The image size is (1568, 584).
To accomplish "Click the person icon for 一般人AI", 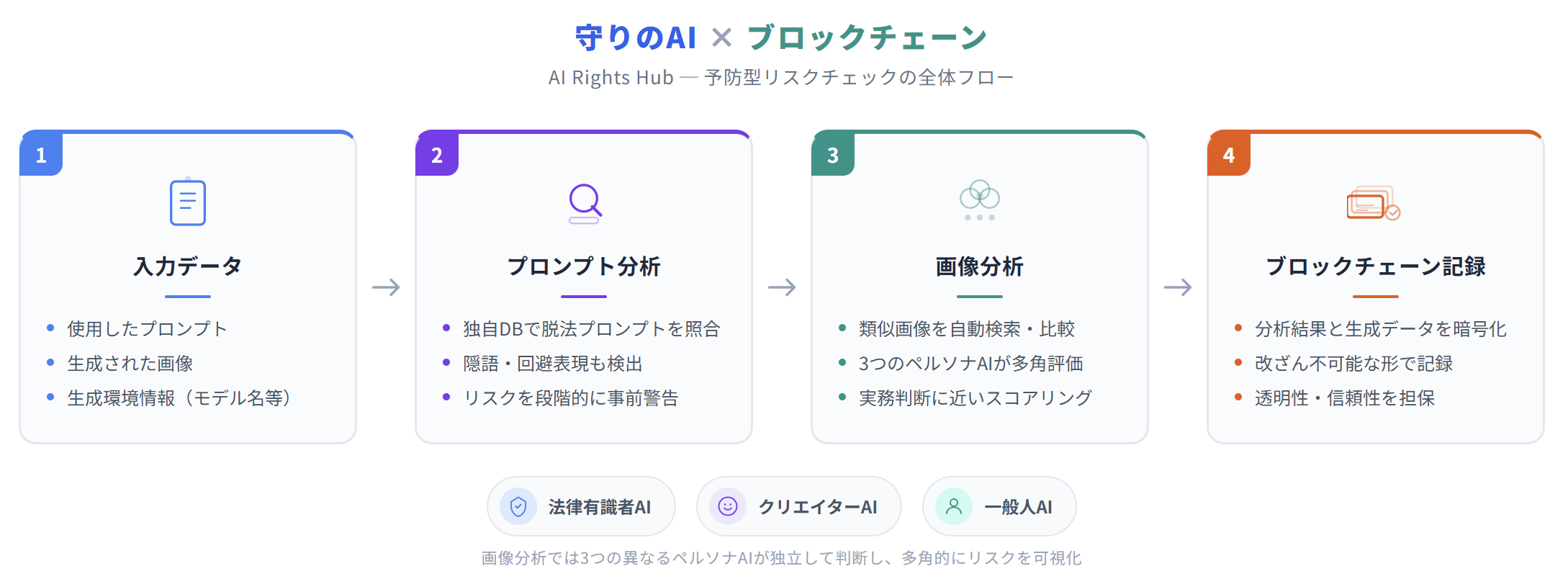I will pos(954,507).
